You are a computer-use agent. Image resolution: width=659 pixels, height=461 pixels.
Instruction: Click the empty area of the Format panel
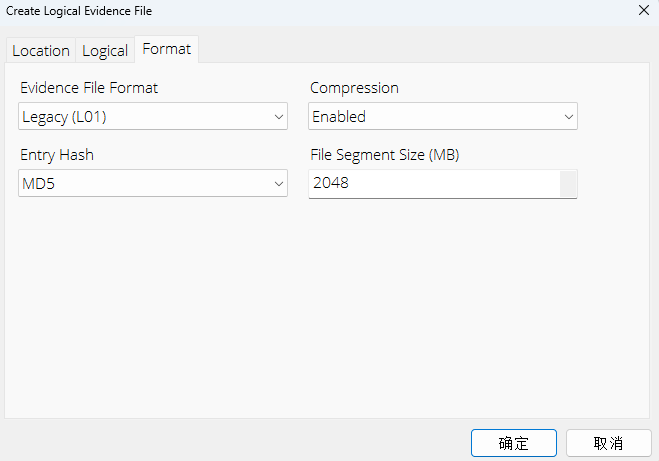[x=328, y=310]
